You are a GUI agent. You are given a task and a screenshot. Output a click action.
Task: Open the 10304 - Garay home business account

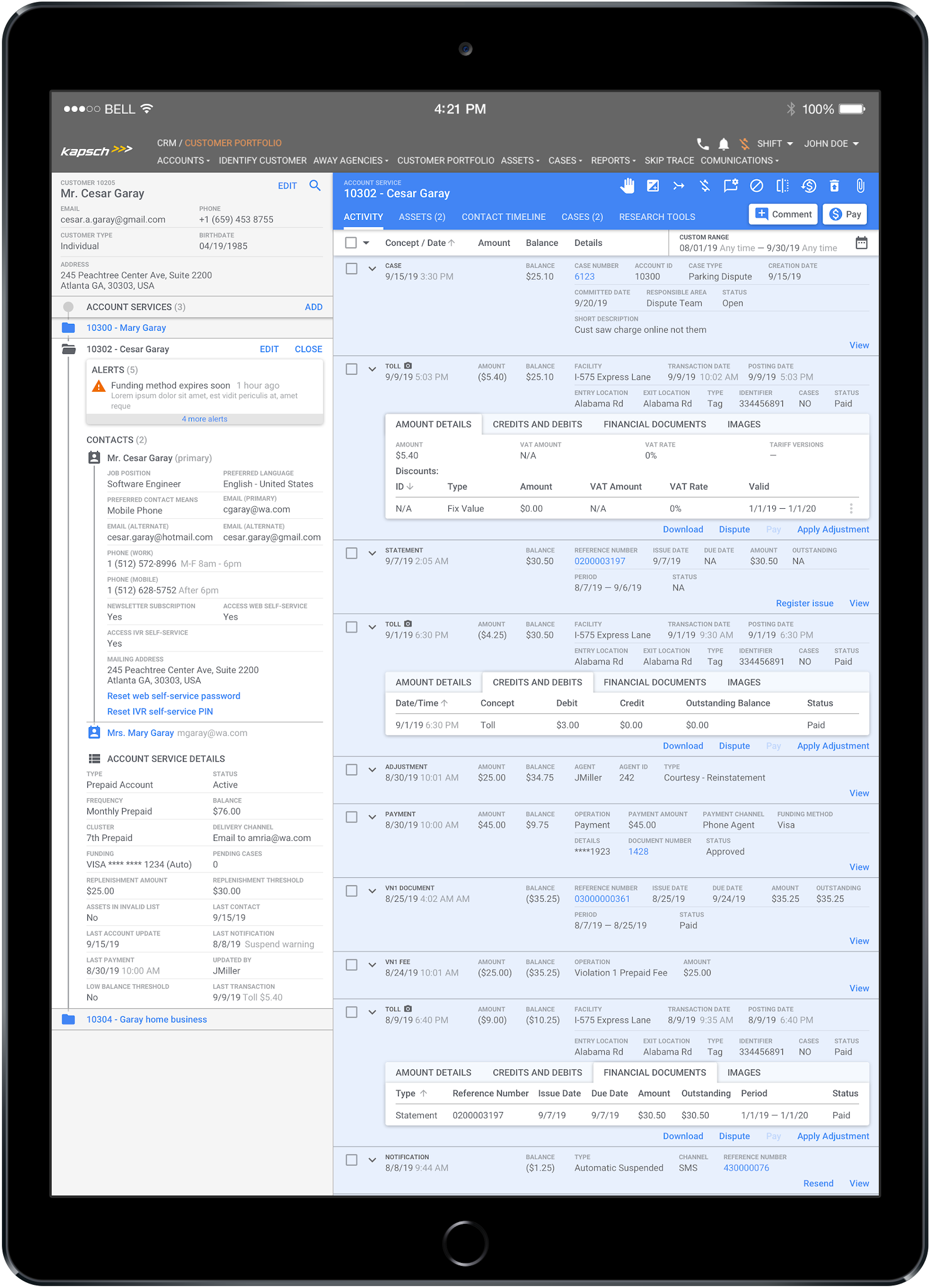click(x=147, y=1019)
